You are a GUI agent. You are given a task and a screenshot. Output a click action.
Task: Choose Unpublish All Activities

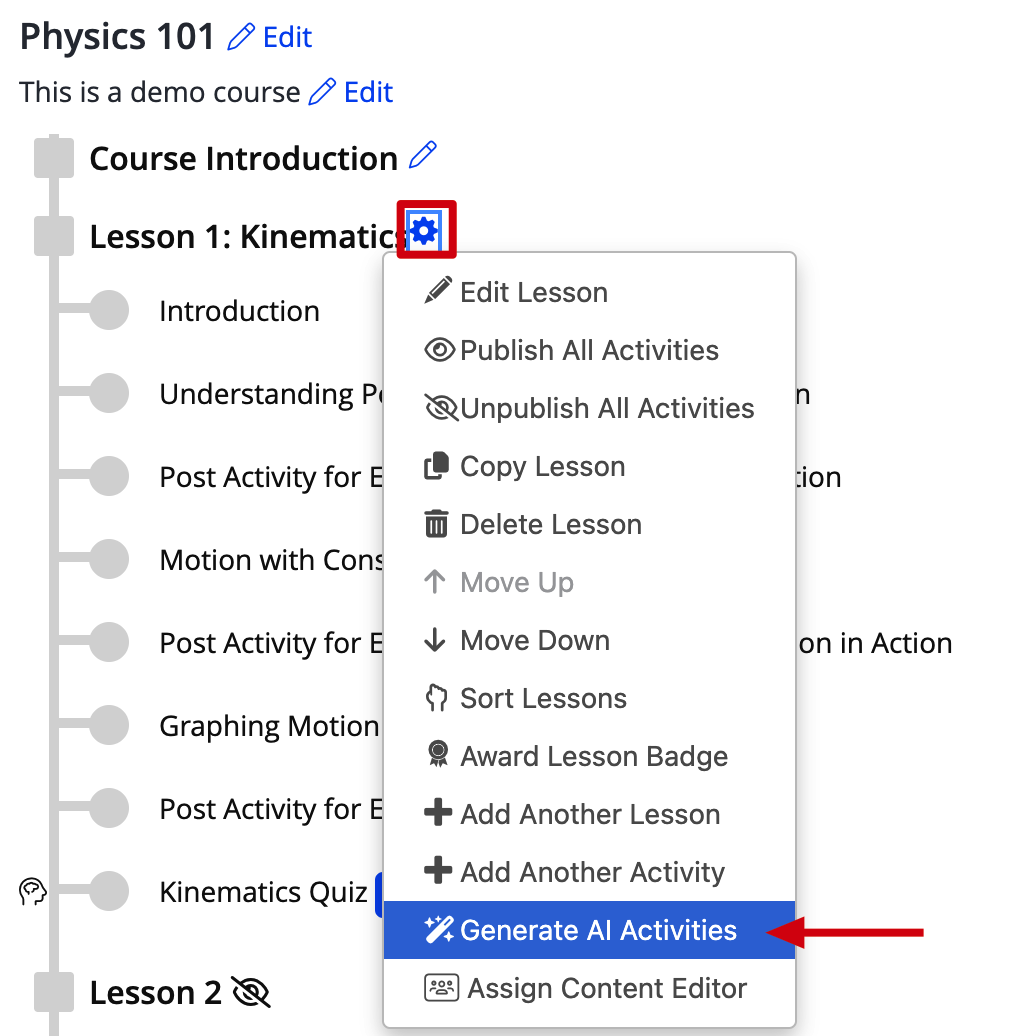589,408
